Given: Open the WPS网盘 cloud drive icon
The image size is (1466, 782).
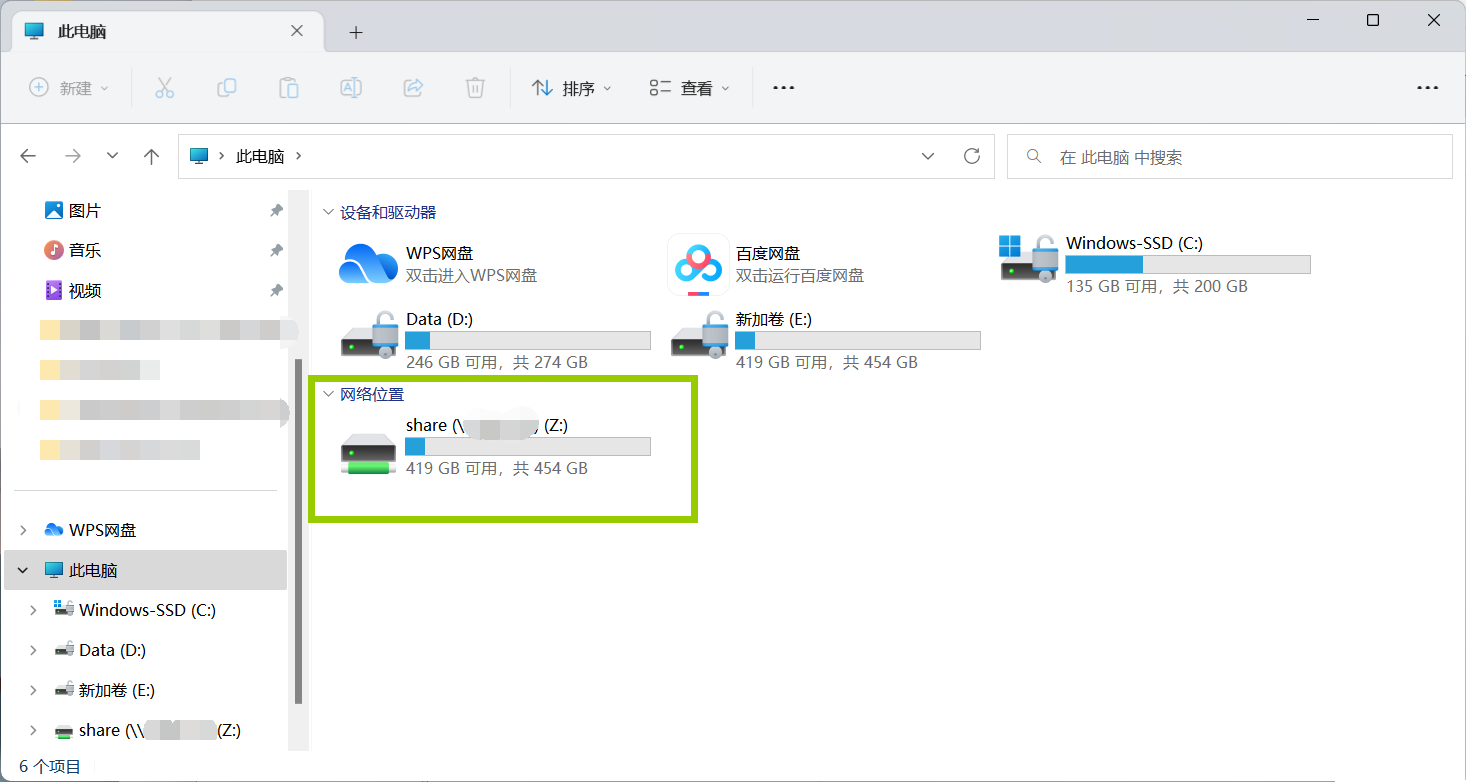Looking at the screenshot, I should click(x=368, y=264).
